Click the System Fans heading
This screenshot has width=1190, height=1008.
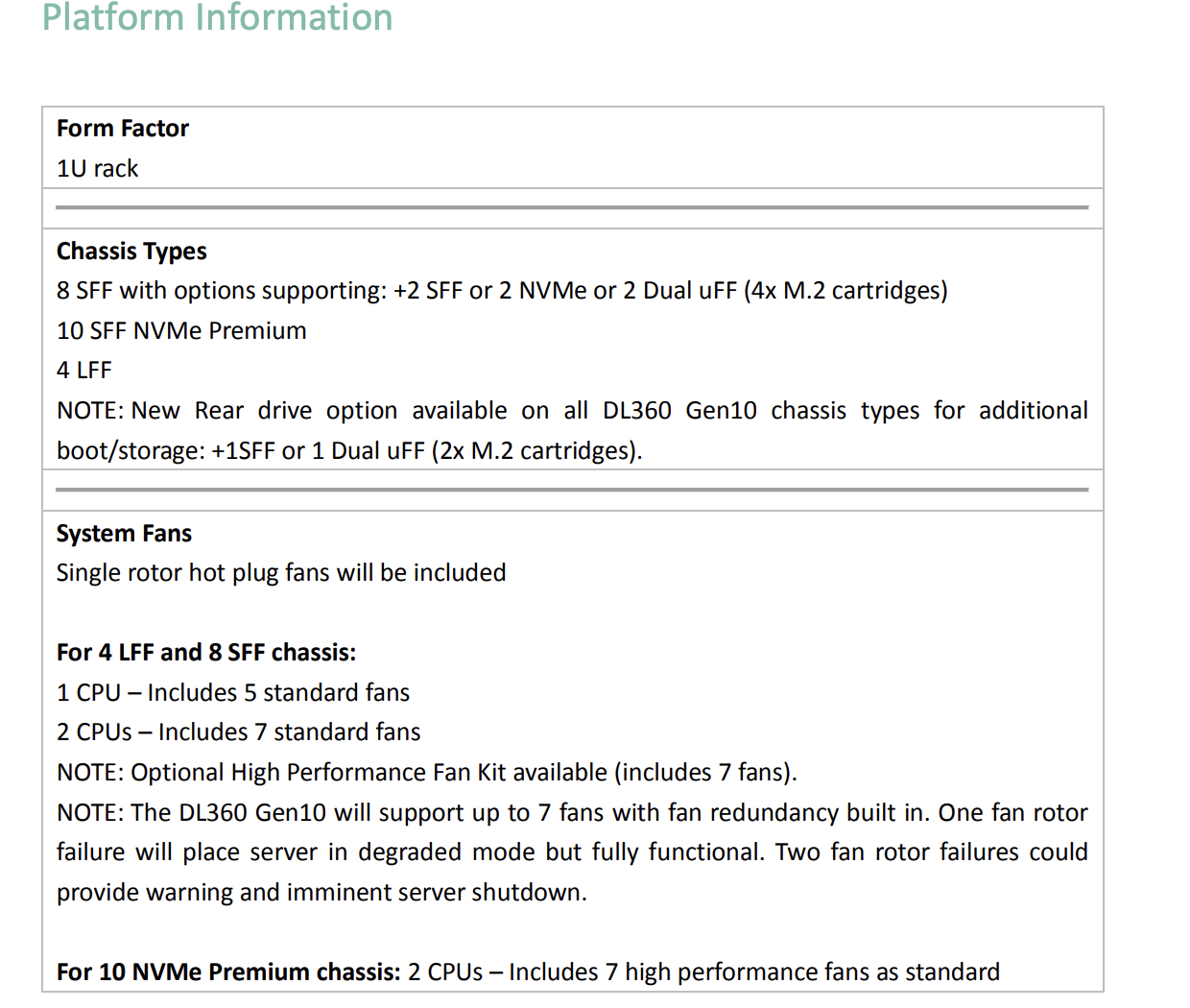click(x=124, y=534)
